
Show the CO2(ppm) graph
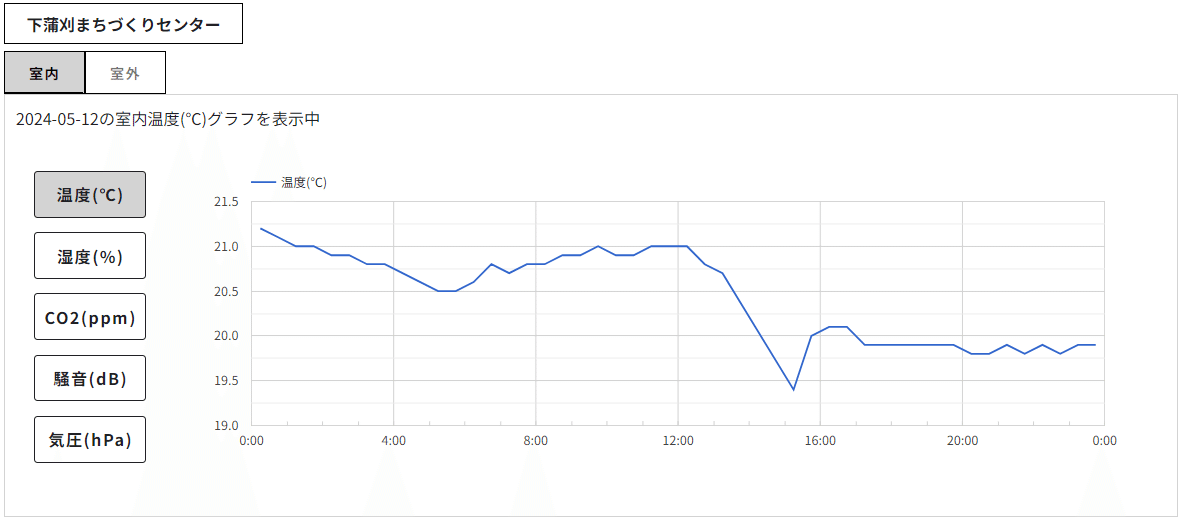point(90,317)
